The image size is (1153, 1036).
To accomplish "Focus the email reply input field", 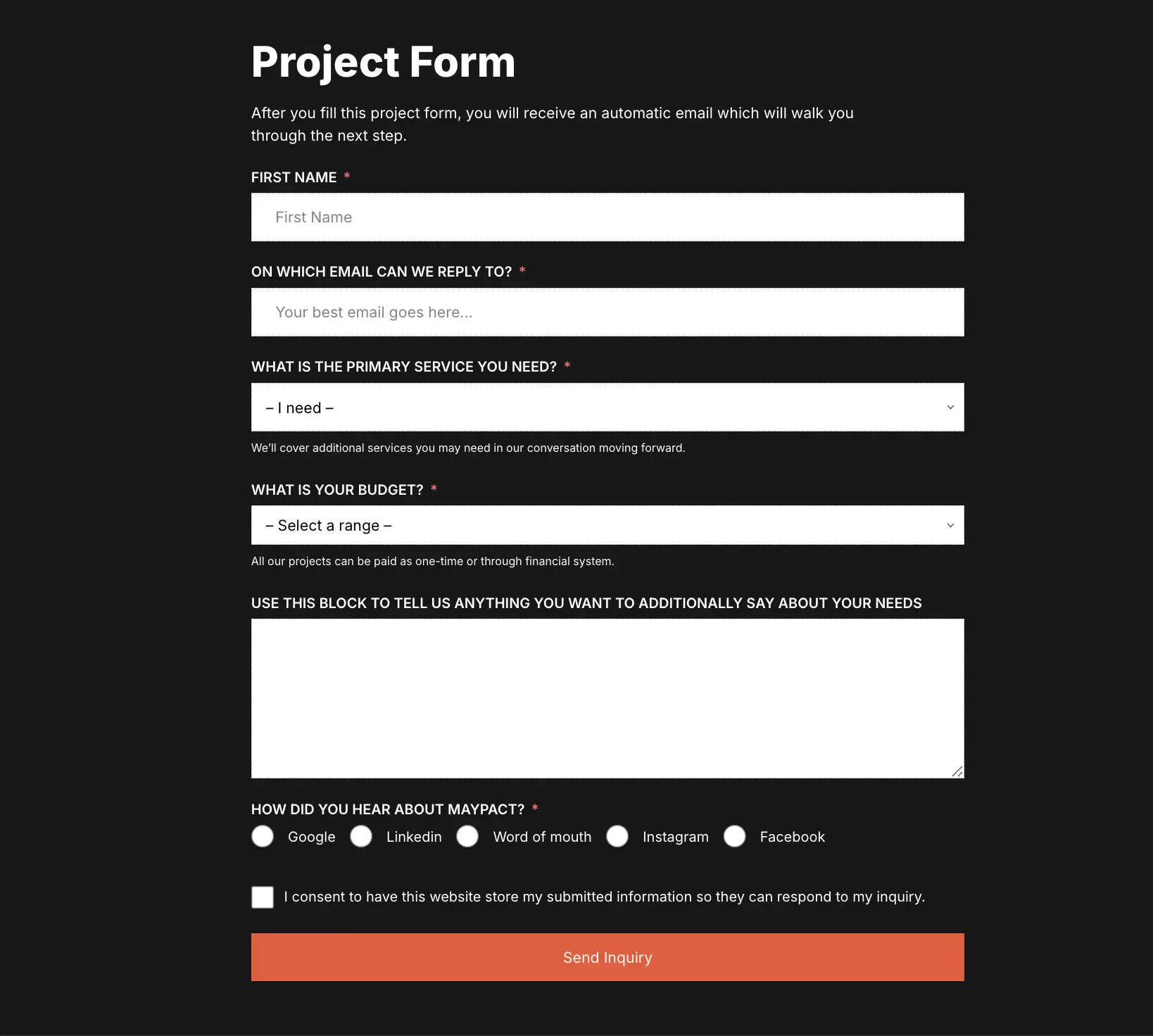I will [607, 312].
